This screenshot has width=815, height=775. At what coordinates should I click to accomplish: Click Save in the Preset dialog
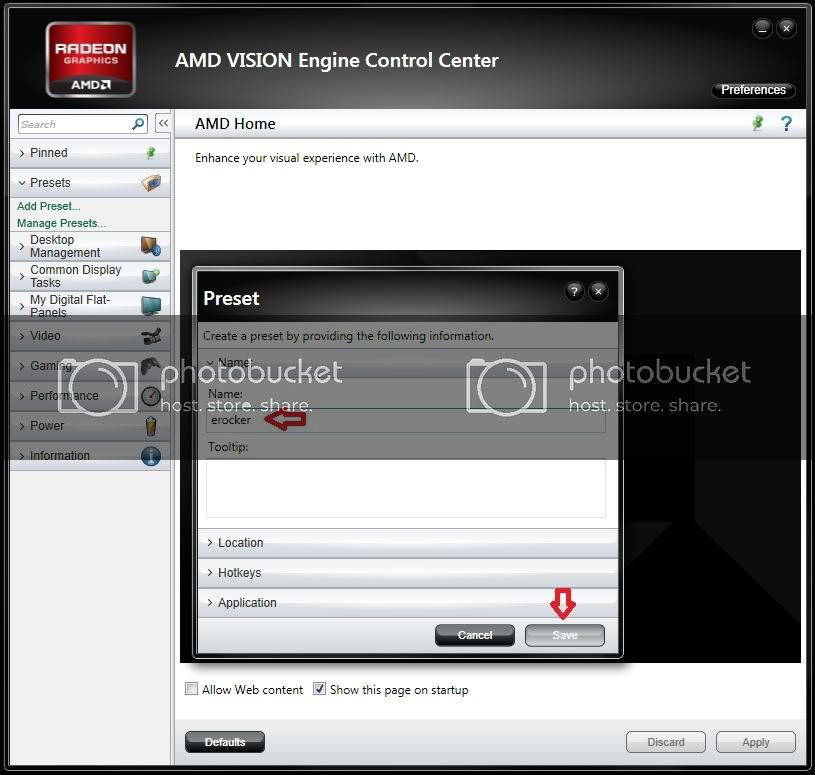(565, 635)
